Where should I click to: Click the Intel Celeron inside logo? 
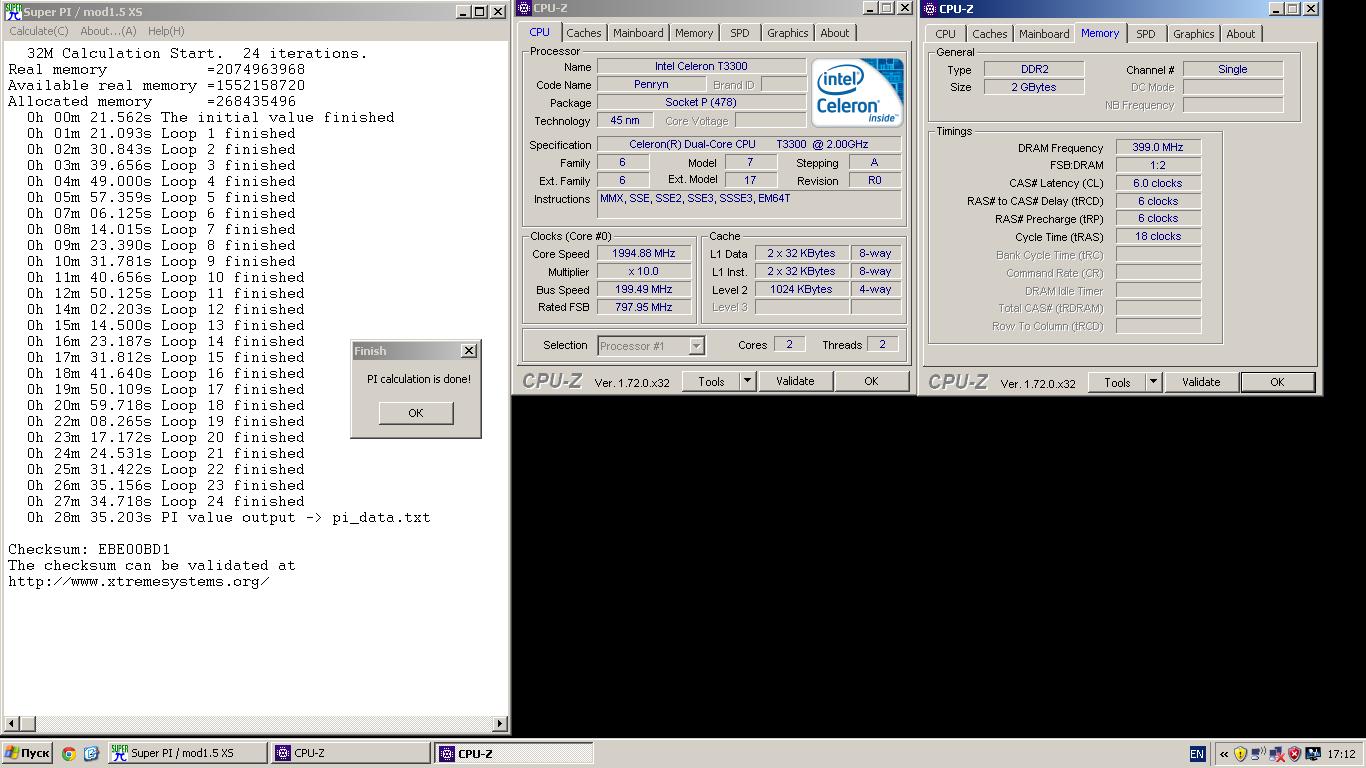click(x=857, y=92)
